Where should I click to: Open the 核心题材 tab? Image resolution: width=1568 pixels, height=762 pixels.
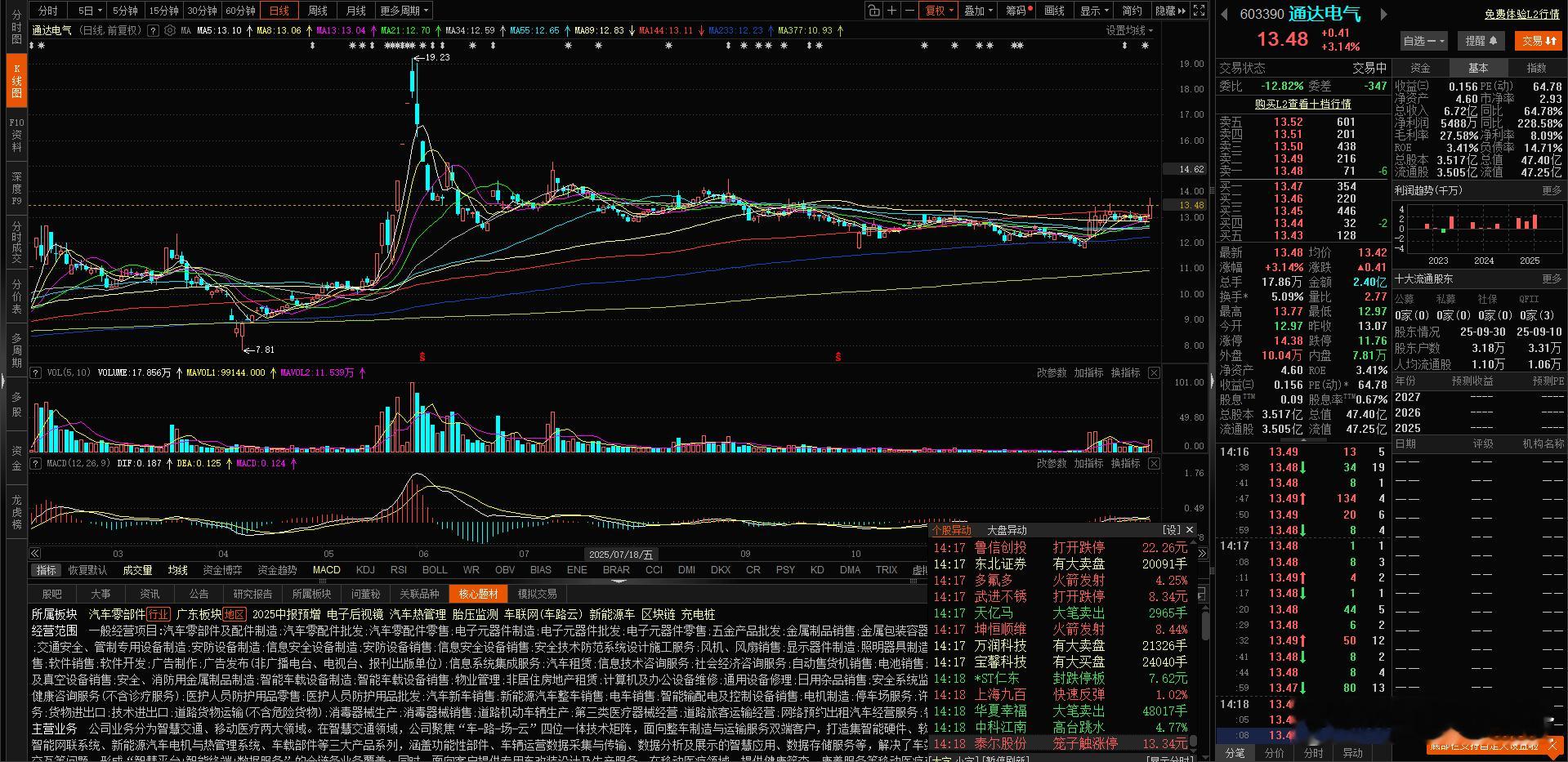click(478, 594)
